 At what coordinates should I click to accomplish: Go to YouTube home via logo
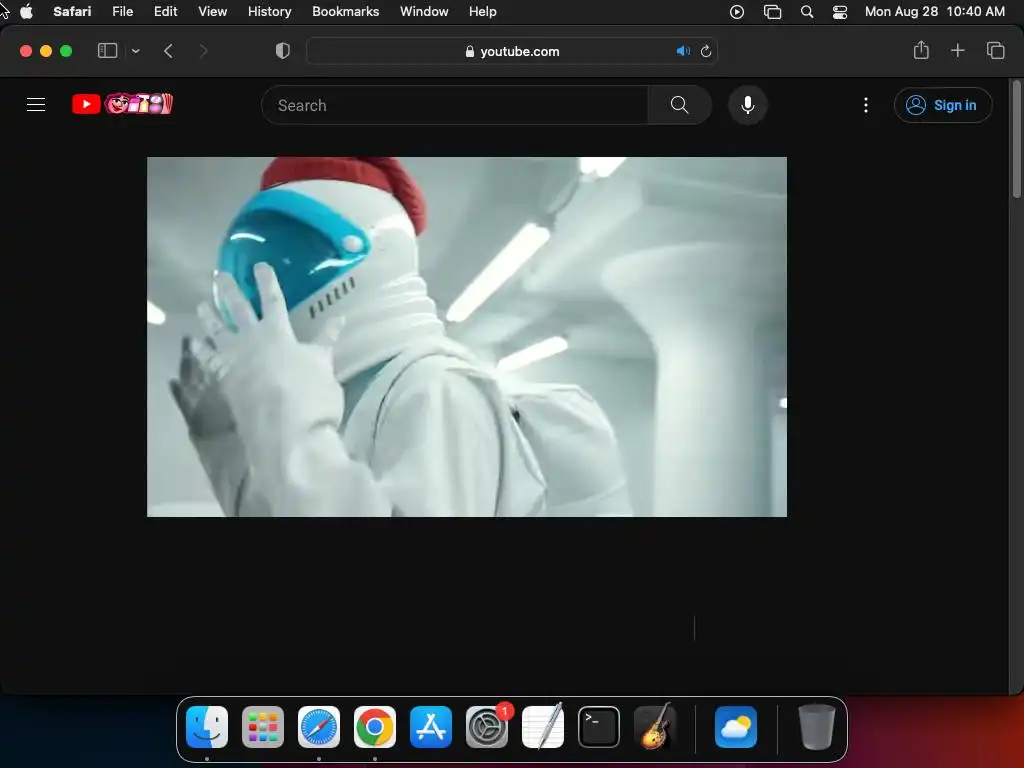[x=122, y=104]
